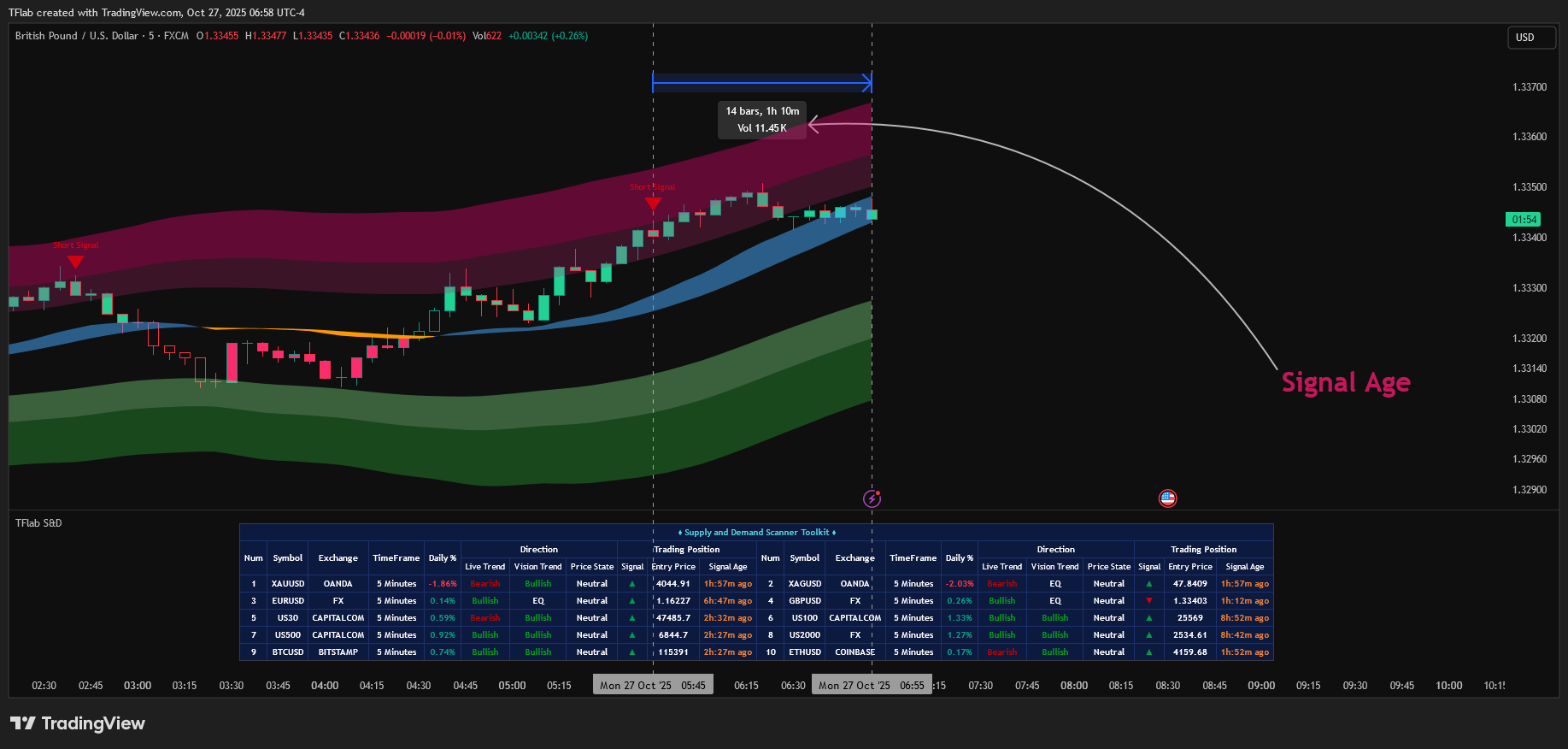Click the green signal arrow in US500 row
1568x749 pixels.
[632, 635]
